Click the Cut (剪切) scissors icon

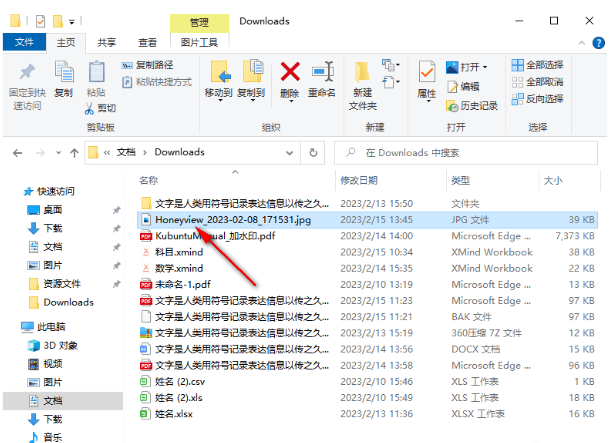click(100, 108)
